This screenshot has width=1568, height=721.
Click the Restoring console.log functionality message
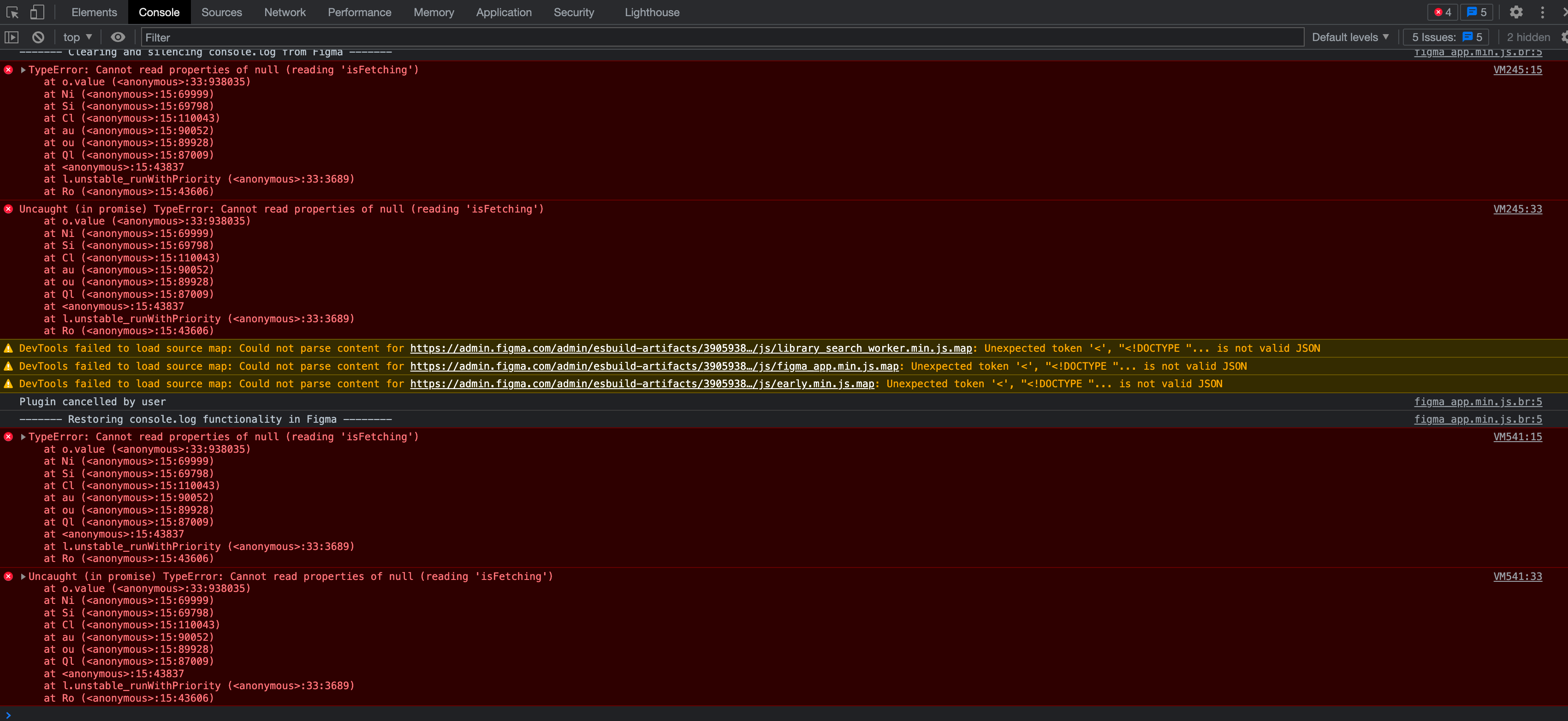[x=206, y=419]
